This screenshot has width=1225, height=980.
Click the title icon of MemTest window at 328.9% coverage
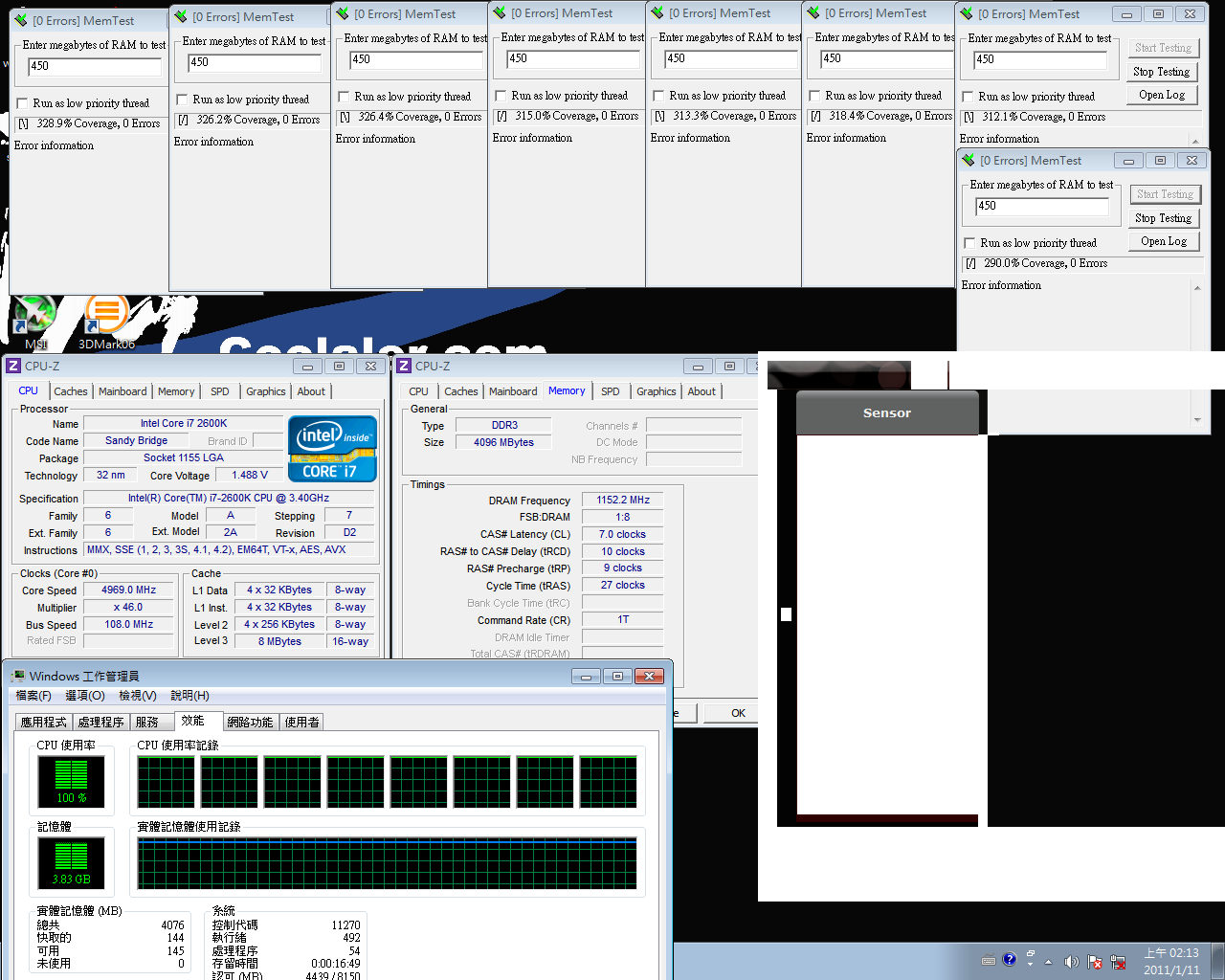click(20, 20)
